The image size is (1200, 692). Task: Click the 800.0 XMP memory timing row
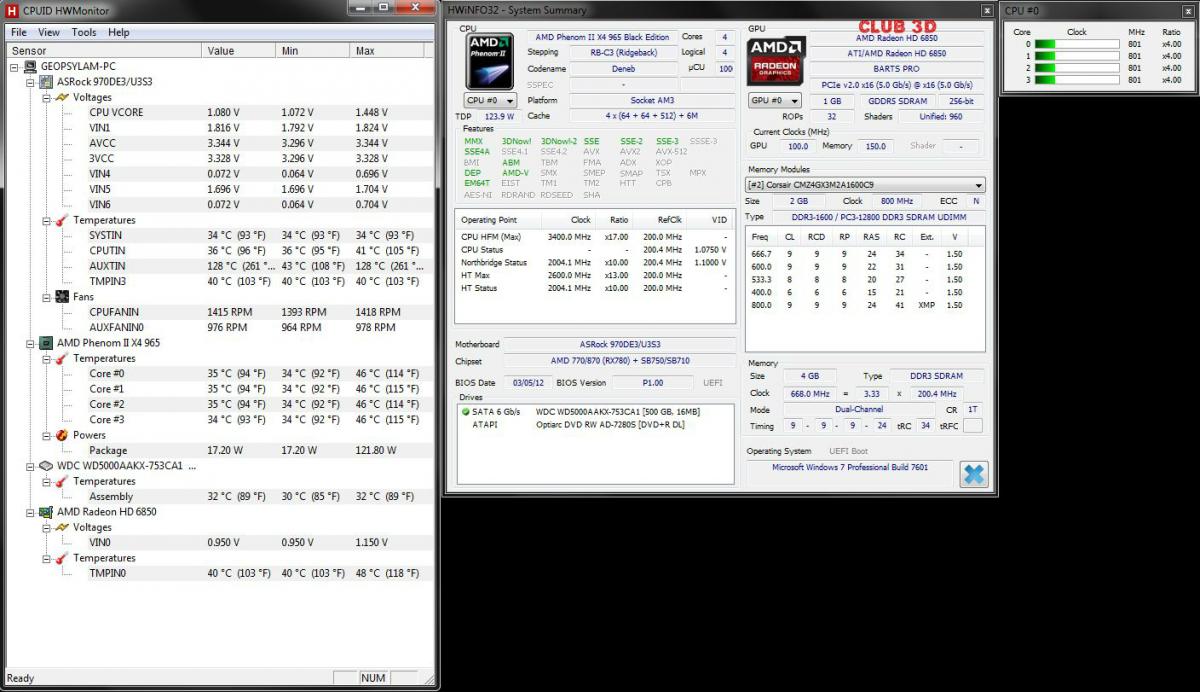(865, 305)
